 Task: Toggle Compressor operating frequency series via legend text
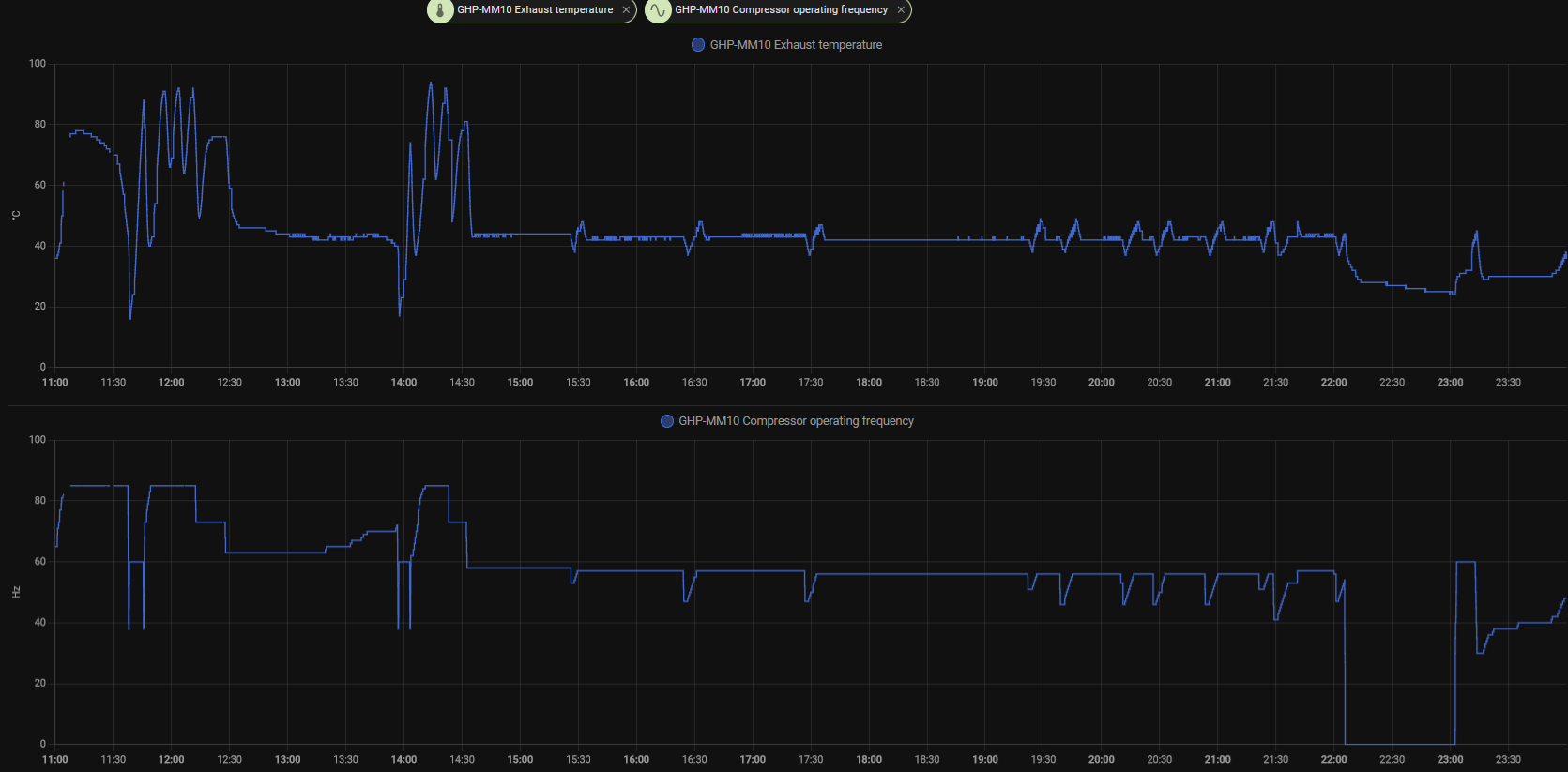coord(796,421)
